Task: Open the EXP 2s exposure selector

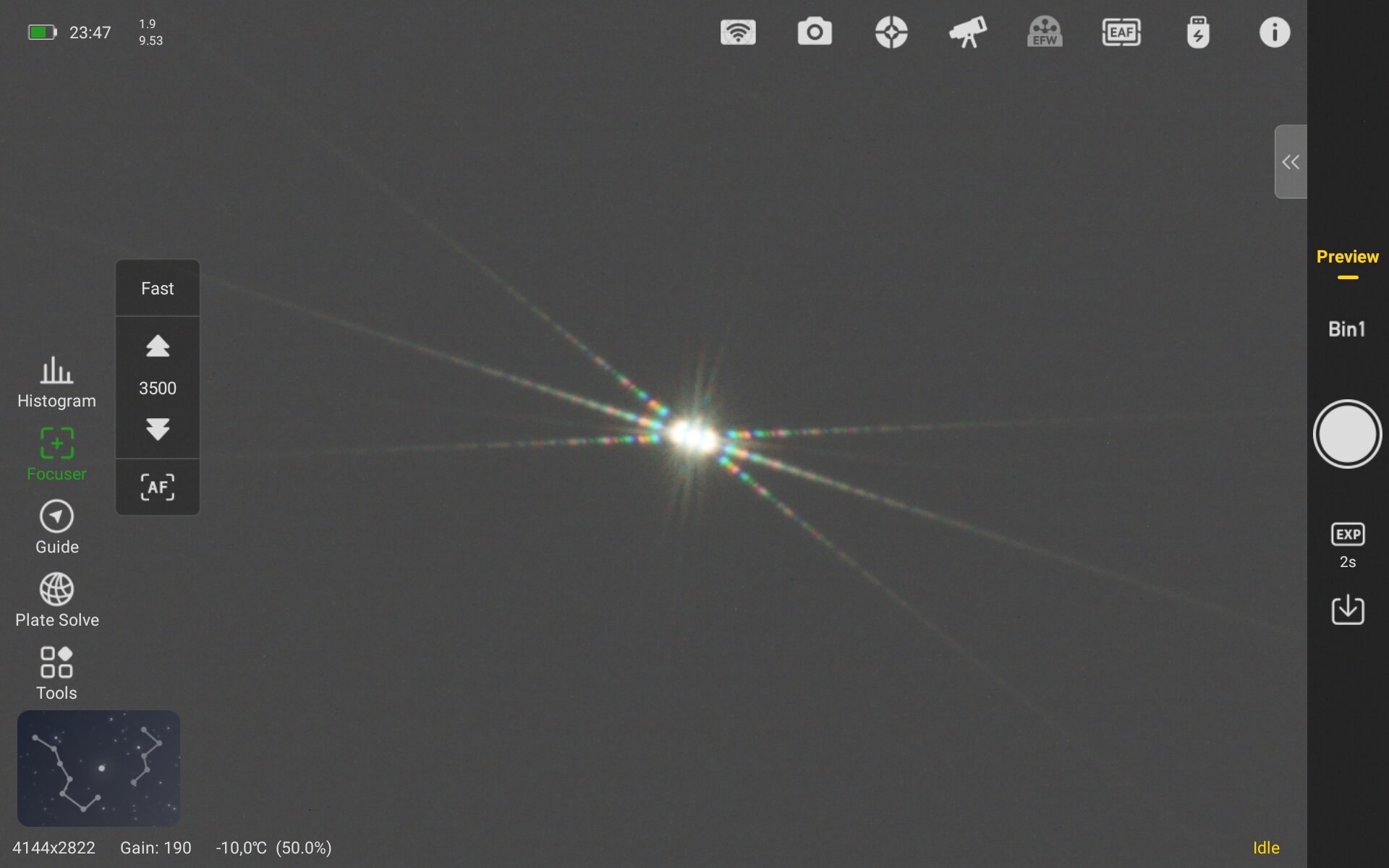Action: click(x=1347, y=545)
